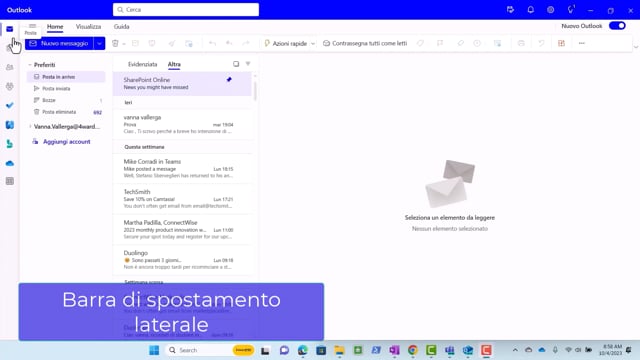Image resolution: width=640 pixels, height=360 pixels.
Task: Click the message list scrollbar
Action: point(255,91)
